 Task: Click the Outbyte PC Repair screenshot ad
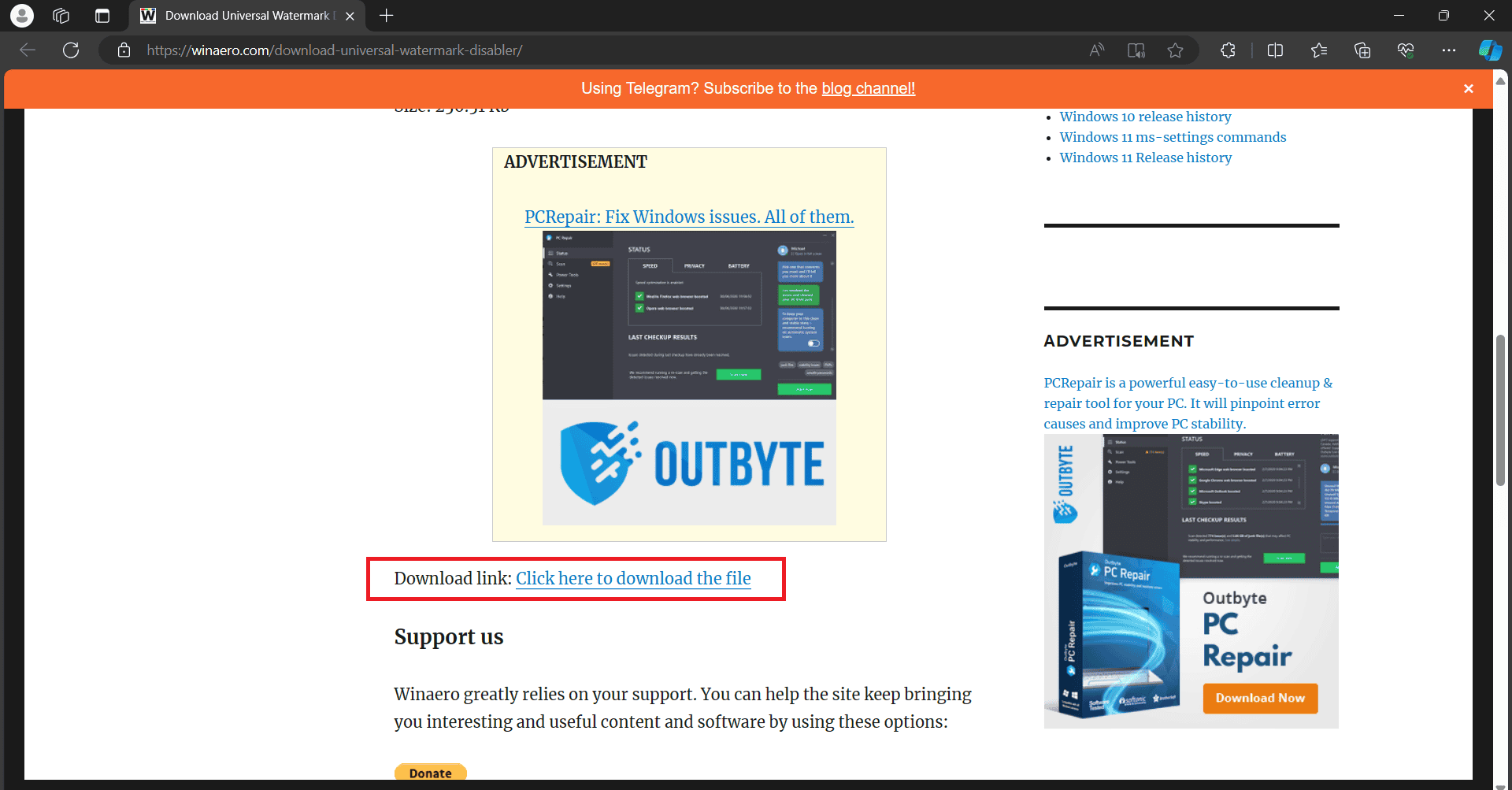coord(689,378)
